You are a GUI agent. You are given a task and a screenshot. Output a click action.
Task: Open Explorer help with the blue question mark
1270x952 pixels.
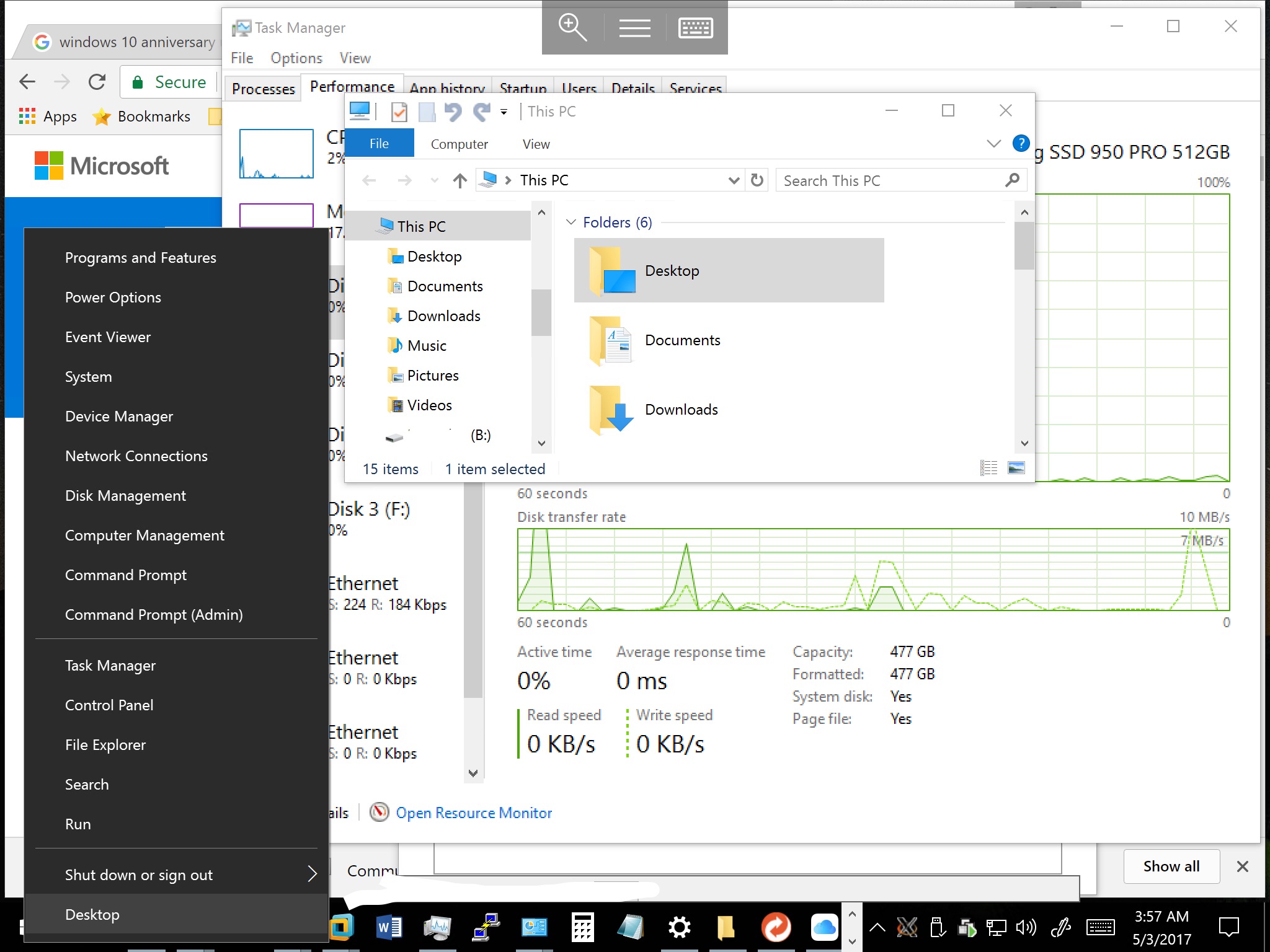tap(1021, 143)
